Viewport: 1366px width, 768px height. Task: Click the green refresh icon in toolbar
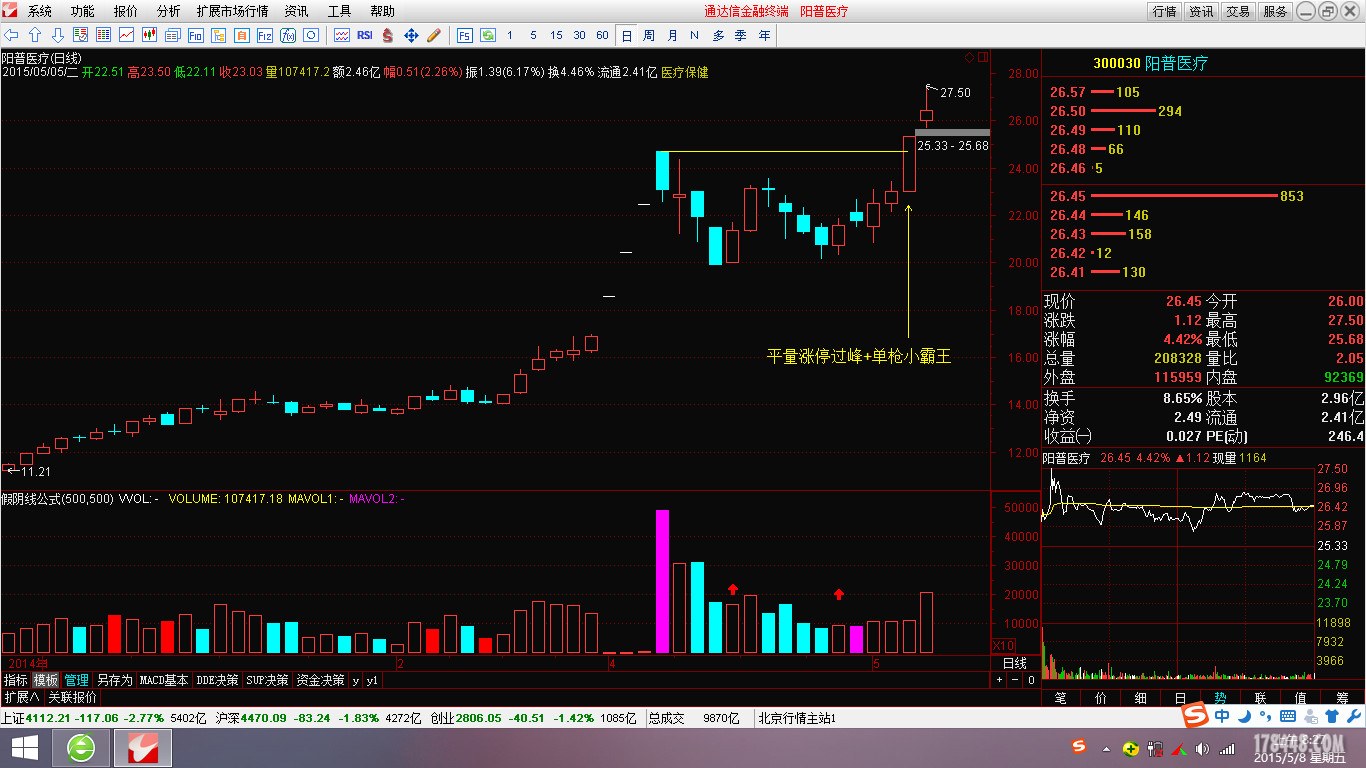pos(488,35)
